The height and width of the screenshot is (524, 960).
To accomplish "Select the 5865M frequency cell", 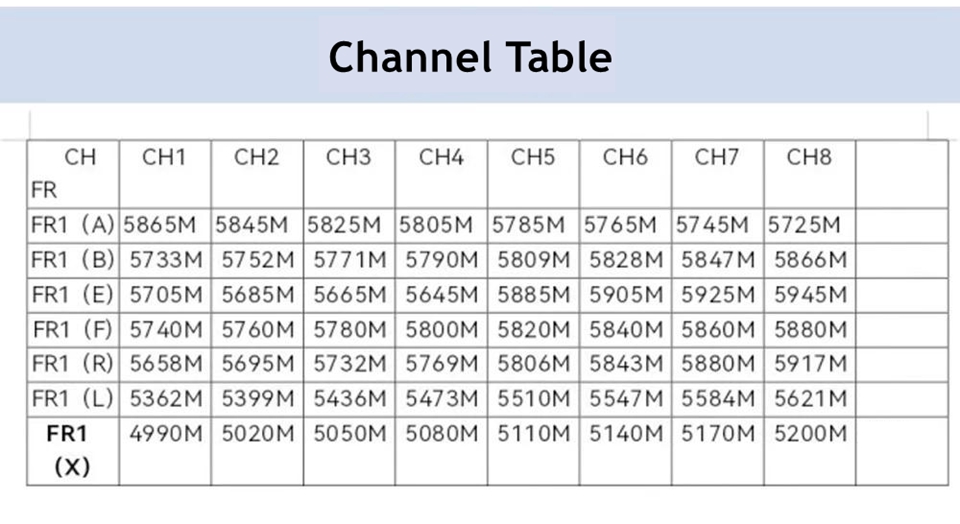I will (x=165, y=225).
